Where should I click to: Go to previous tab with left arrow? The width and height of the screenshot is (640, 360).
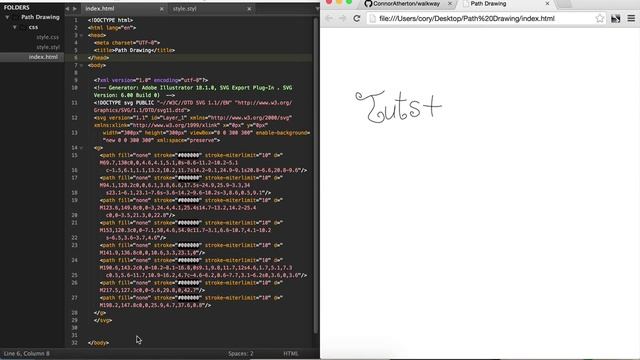(67, 9)
